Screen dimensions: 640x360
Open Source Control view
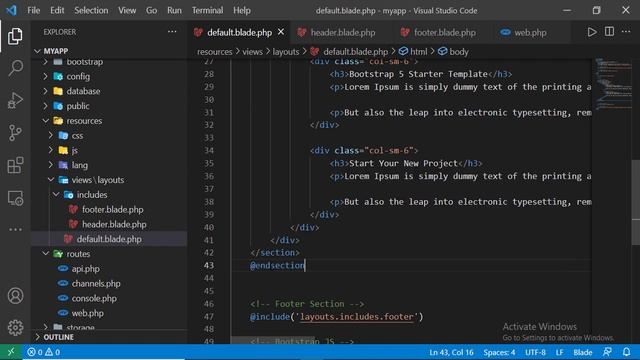(15, 133)
